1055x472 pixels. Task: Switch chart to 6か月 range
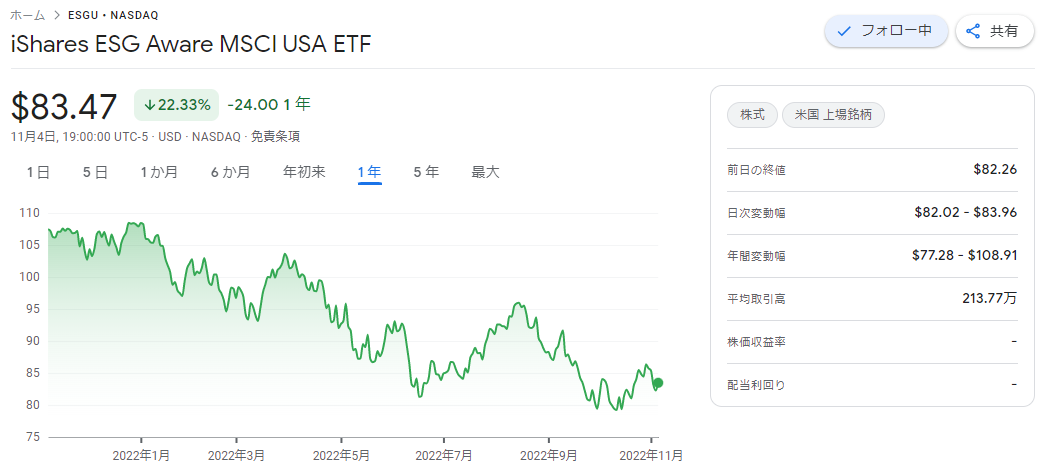(x=230, y=172)
